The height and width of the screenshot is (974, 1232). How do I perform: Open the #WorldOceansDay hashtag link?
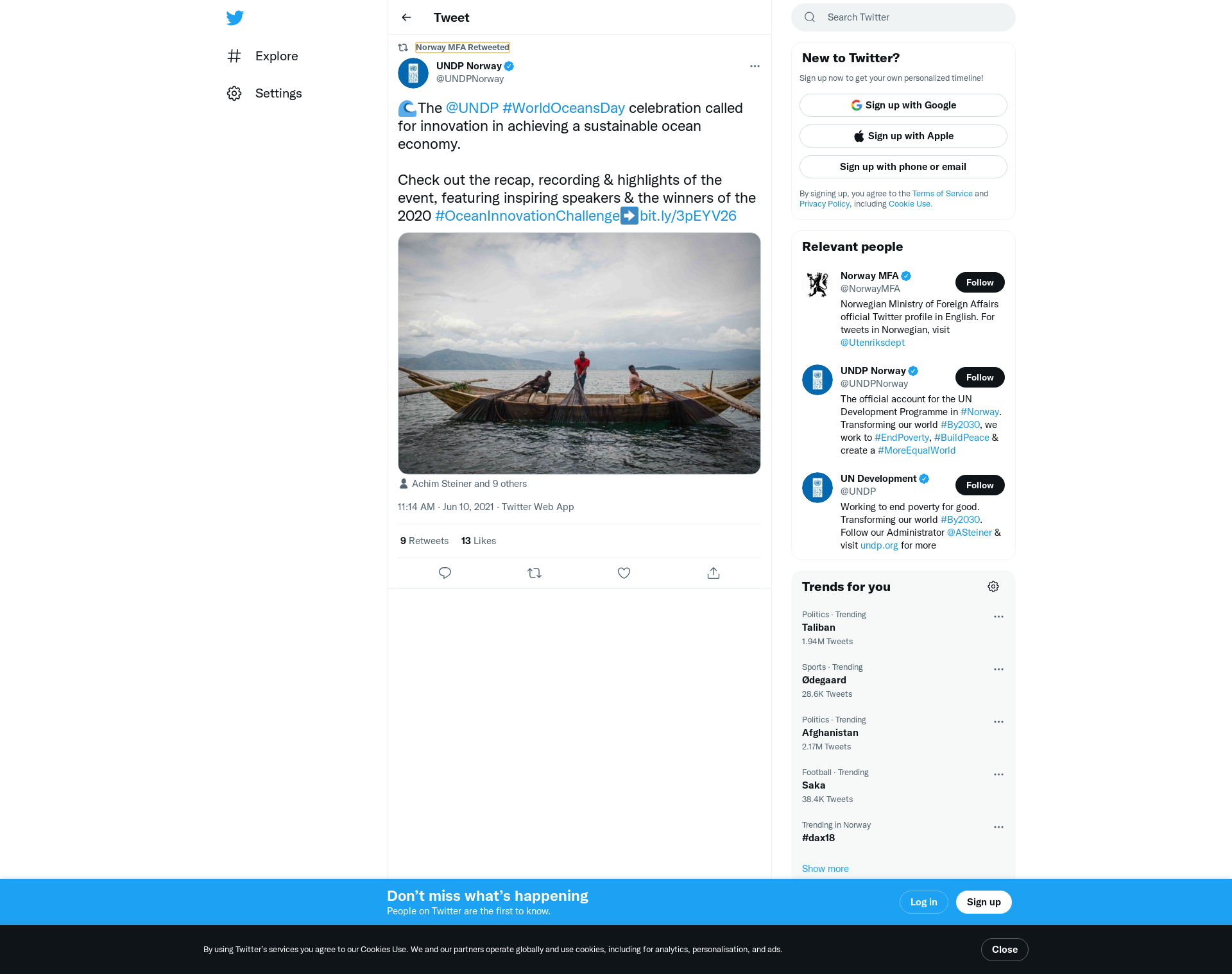click(563, 108)
